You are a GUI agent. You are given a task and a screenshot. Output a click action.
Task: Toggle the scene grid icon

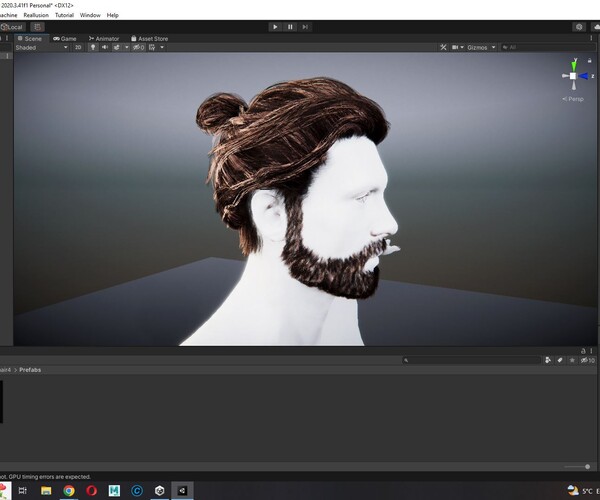tap(152, 47)
